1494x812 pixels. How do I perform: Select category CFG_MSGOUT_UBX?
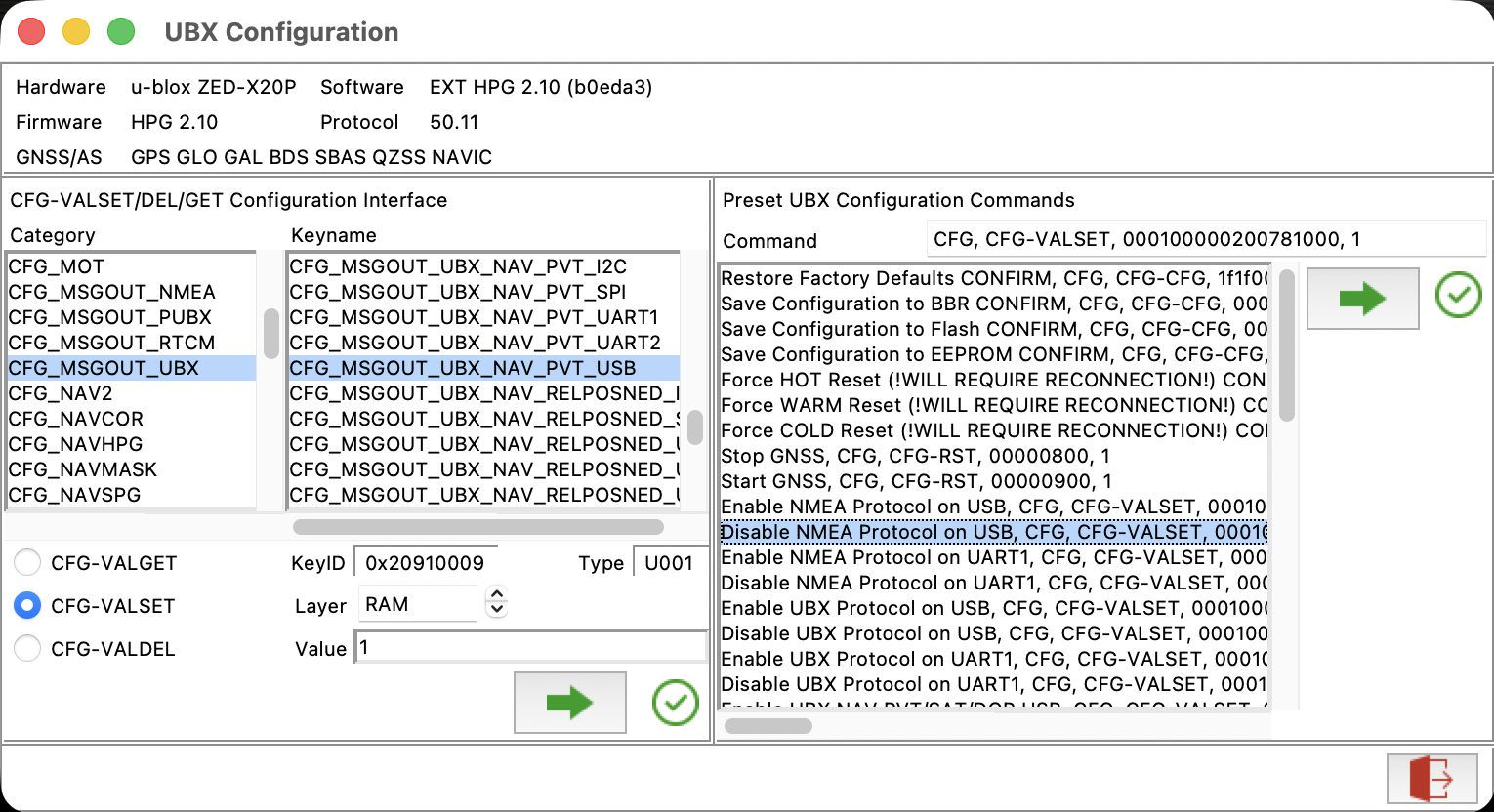click(x=131, y=368)
